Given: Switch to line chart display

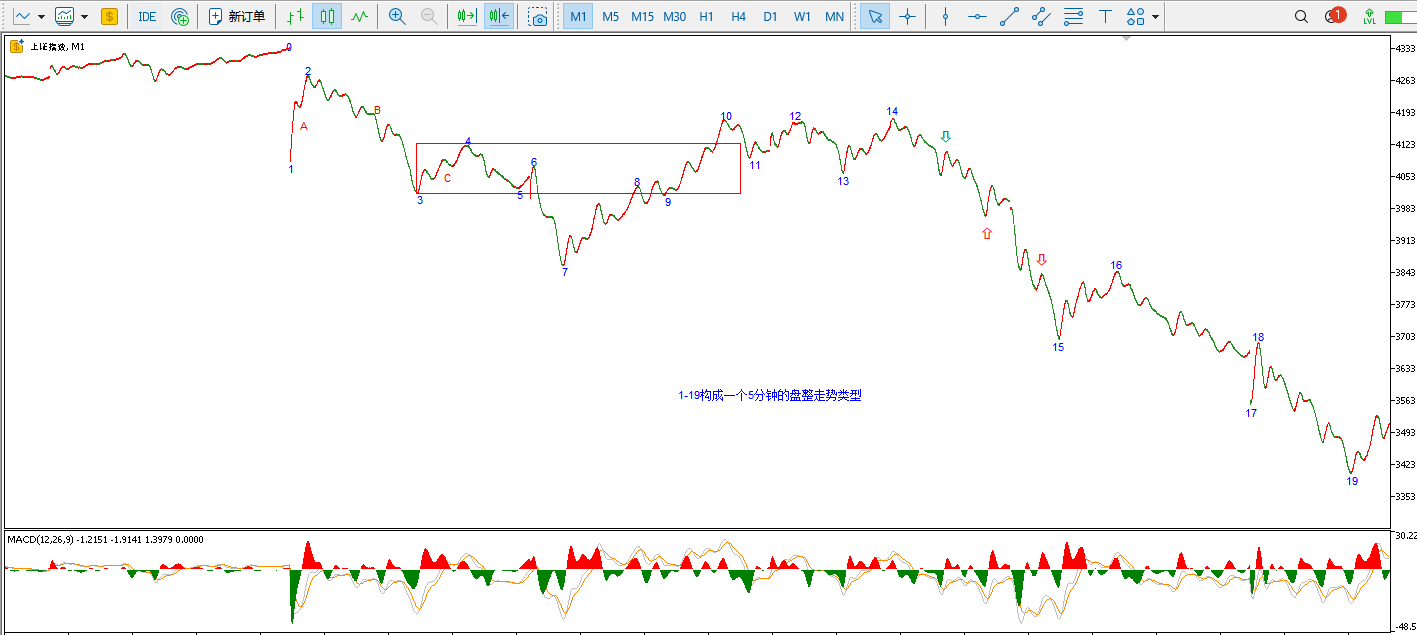Looking at the screenshot, I should coord(359,16).
